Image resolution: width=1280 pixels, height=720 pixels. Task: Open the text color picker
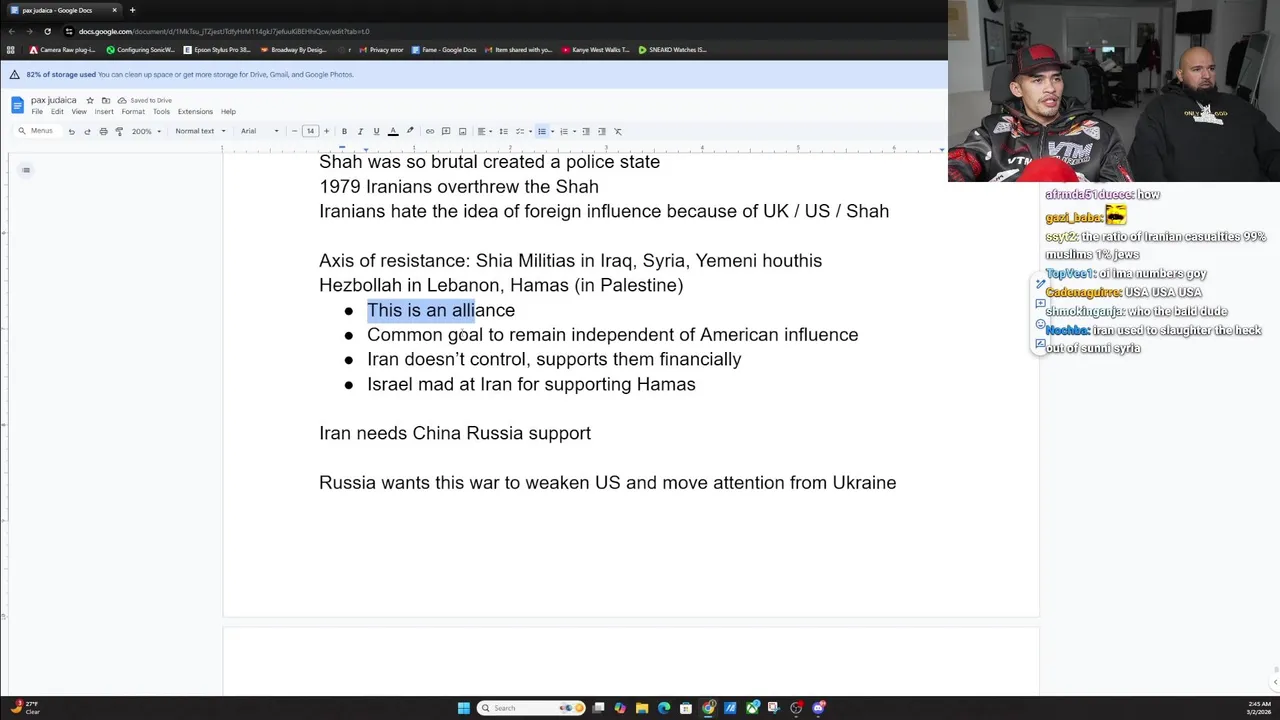click(x=393, y=131)
